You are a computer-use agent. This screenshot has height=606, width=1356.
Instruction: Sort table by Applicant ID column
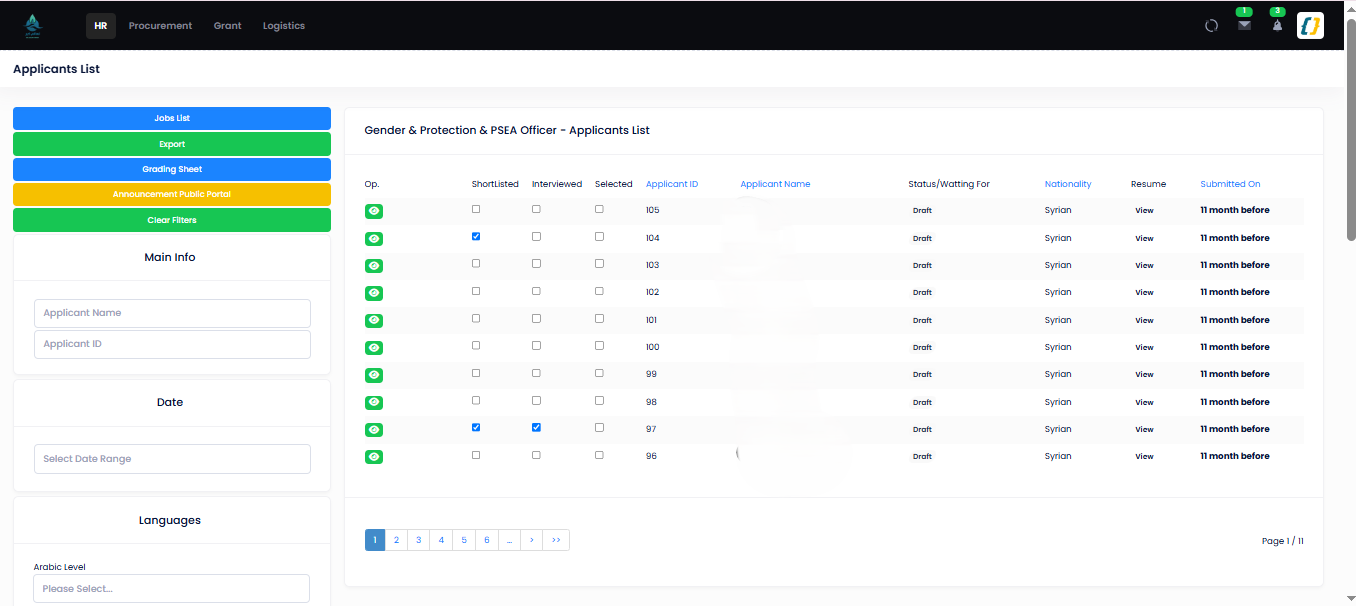[x=672, y=184]
